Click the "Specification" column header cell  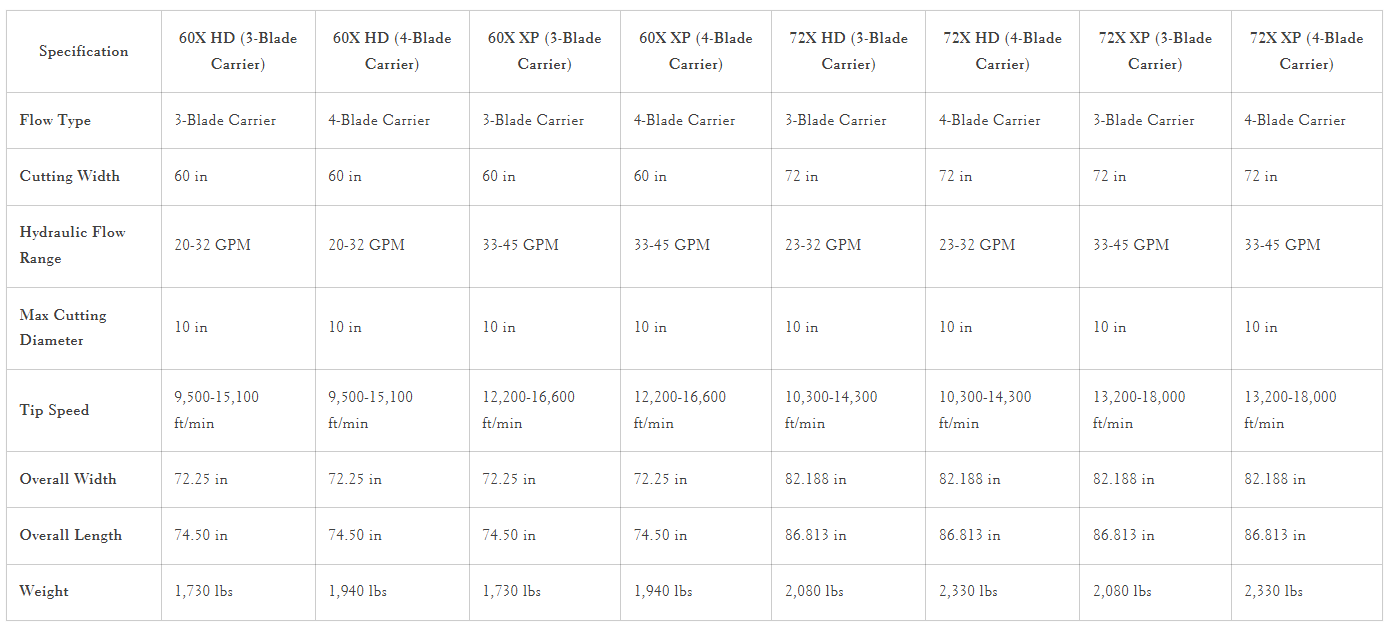tap(83, 51)
